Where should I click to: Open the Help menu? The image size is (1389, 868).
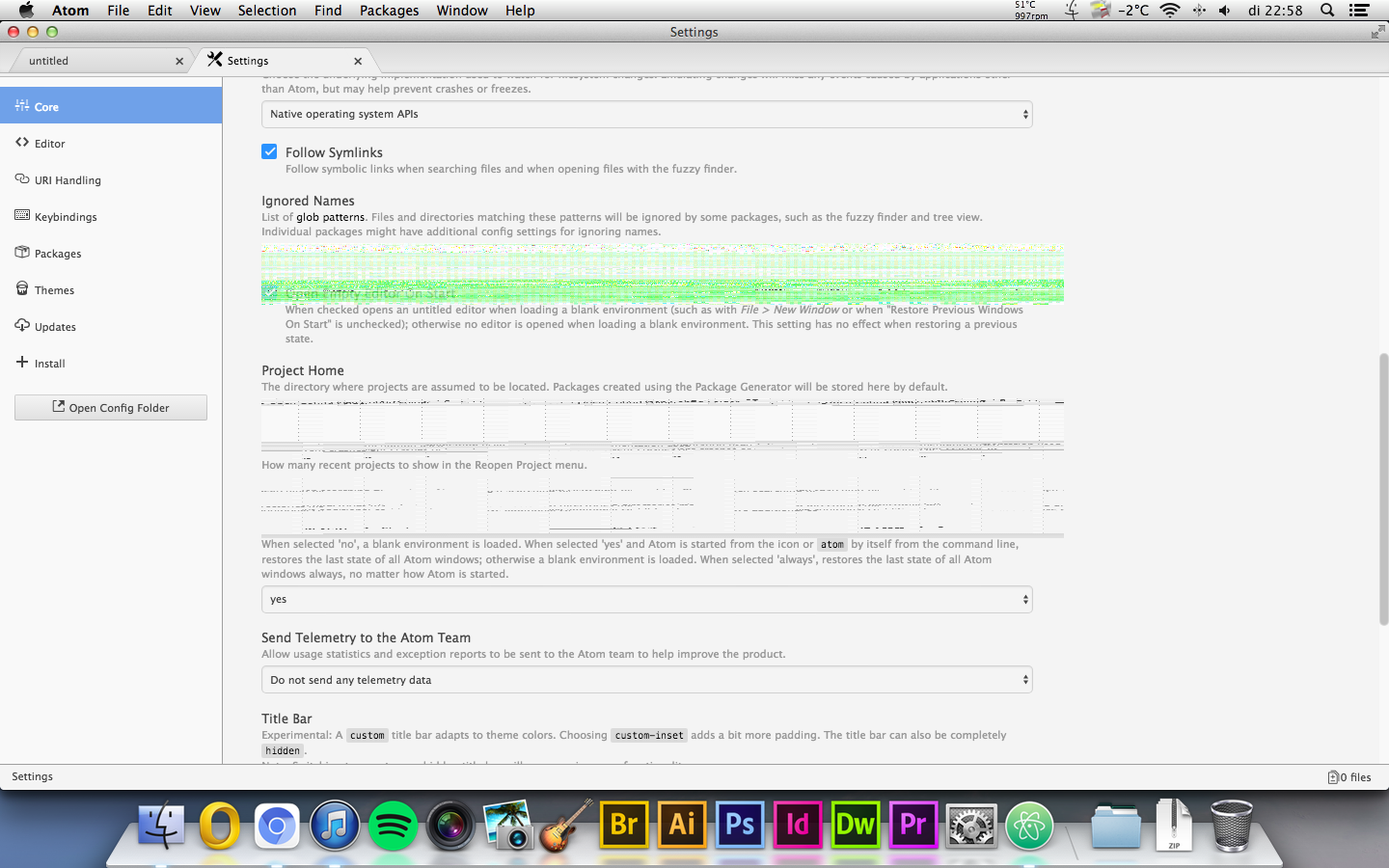[x=520, y=11]
